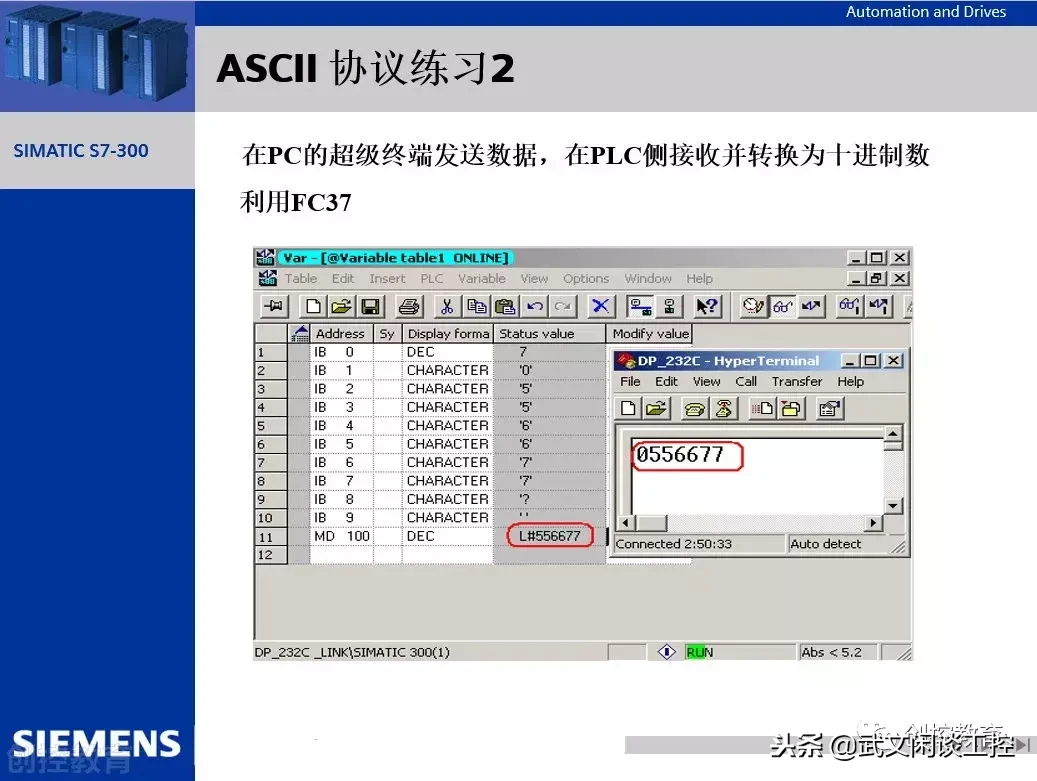Click the modify variable icon
This screenshot has height=781, width=1037.
click(811, 306)
